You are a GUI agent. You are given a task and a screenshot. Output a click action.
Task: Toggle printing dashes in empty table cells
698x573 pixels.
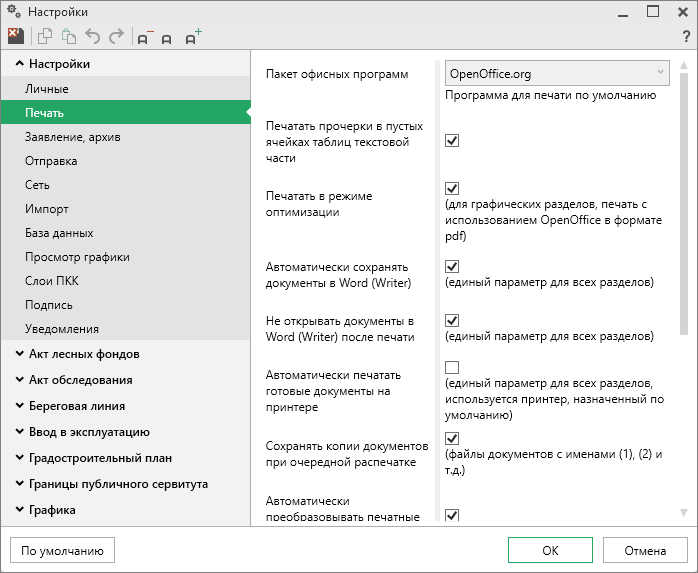pyautogui.click(x=452, y=140)
